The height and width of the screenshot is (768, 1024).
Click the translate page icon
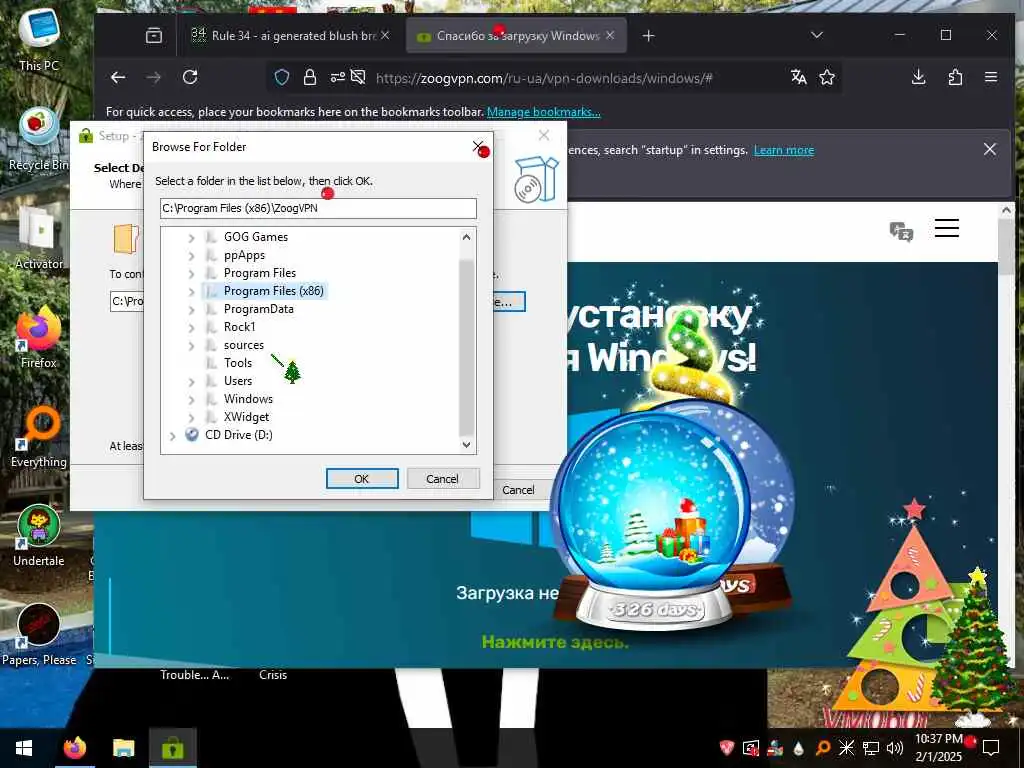click(x=799, y=78)
